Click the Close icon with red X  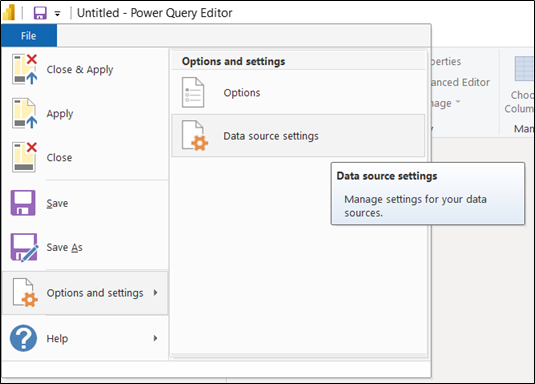point(24,157)
